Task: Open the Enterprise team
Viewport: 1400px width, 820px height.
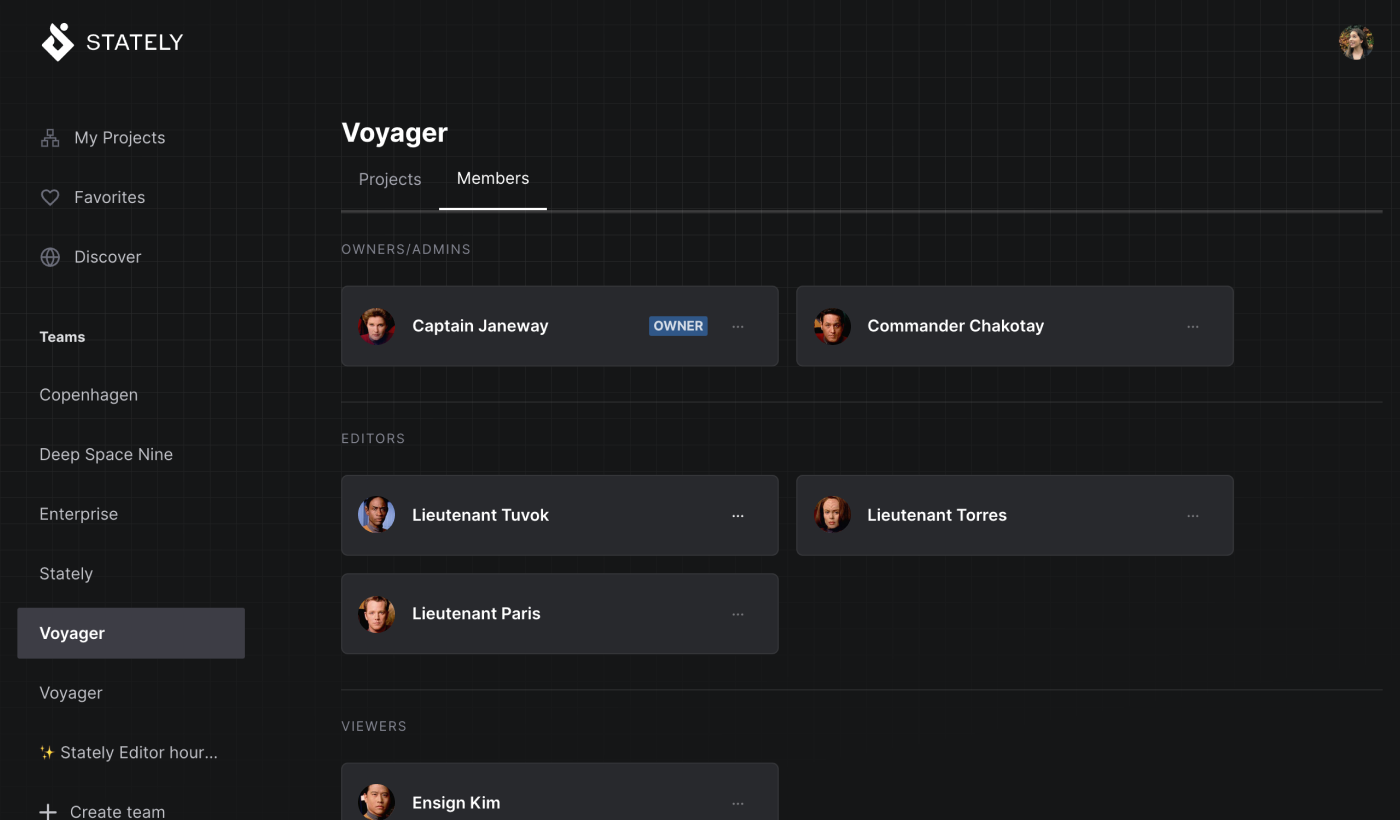Action: 79,514
